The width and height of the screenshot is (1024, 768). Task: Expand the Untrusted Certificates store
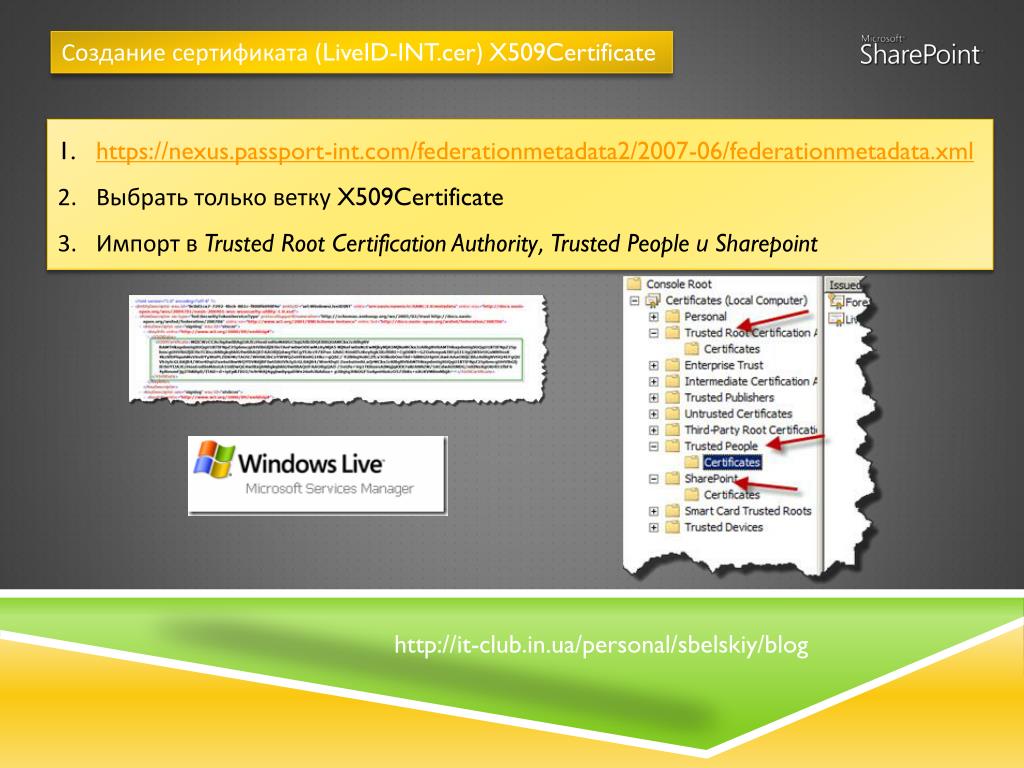coord(653,414)
